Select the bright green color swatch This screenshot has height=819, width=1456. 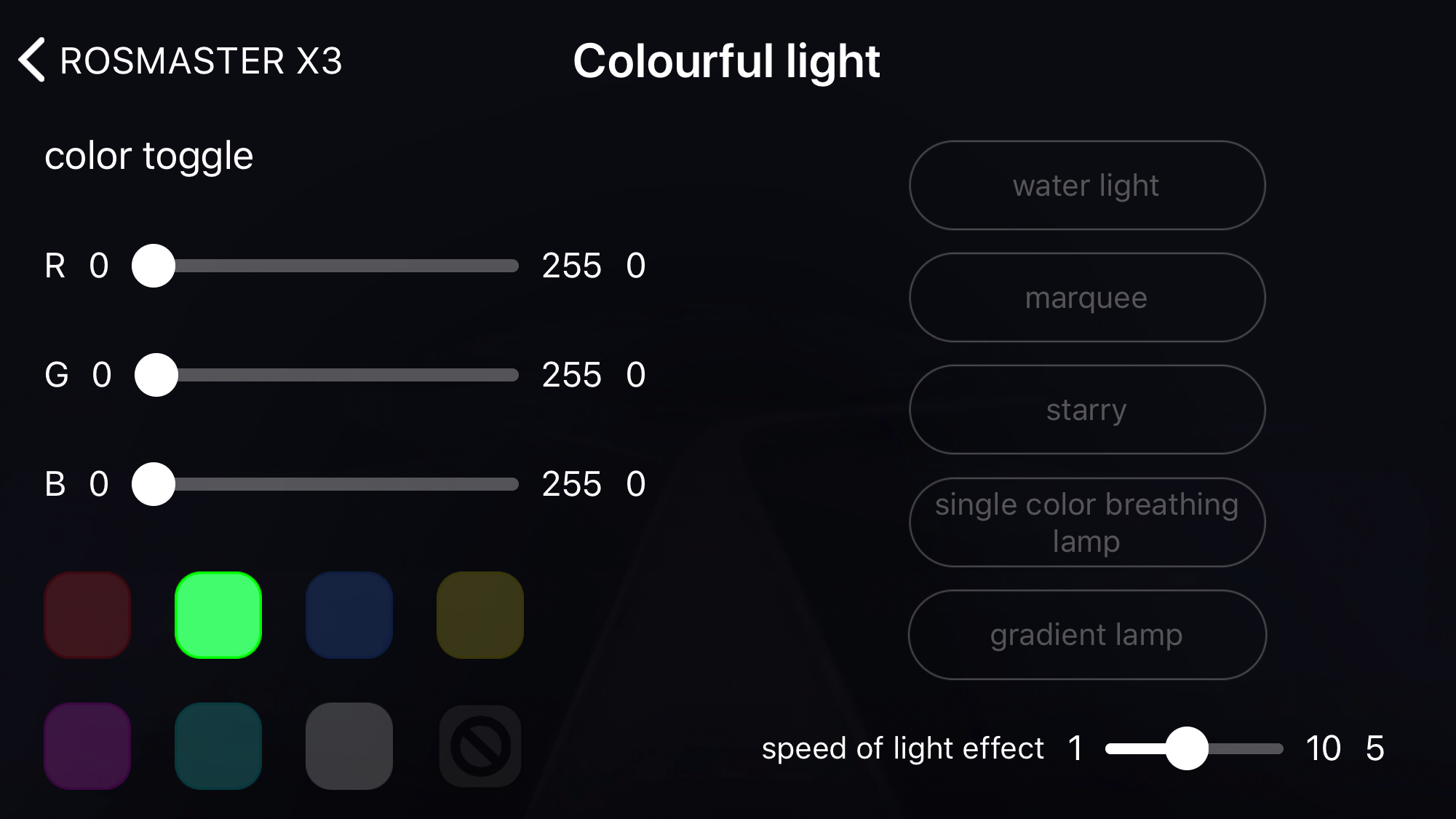[x=218, y=615]
